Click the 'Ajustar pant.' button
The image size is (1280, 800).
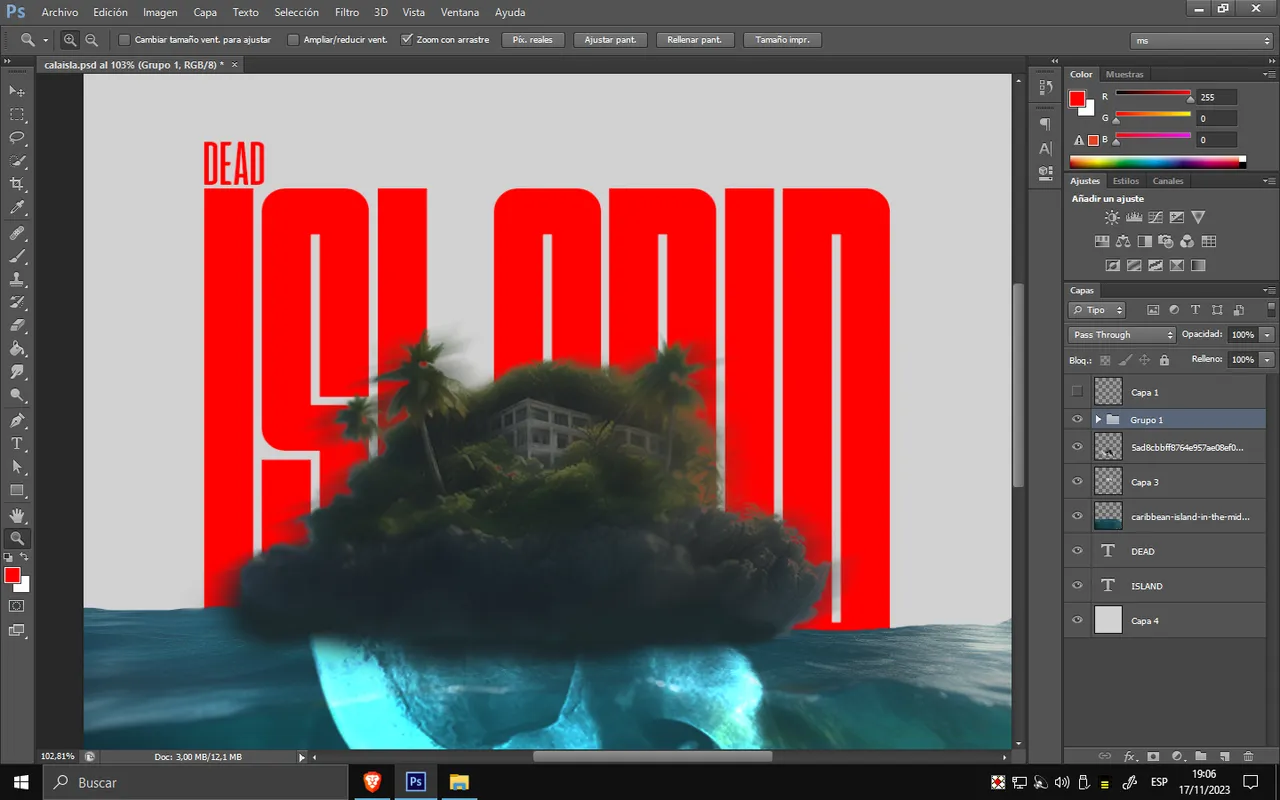(x=610, y=40)
